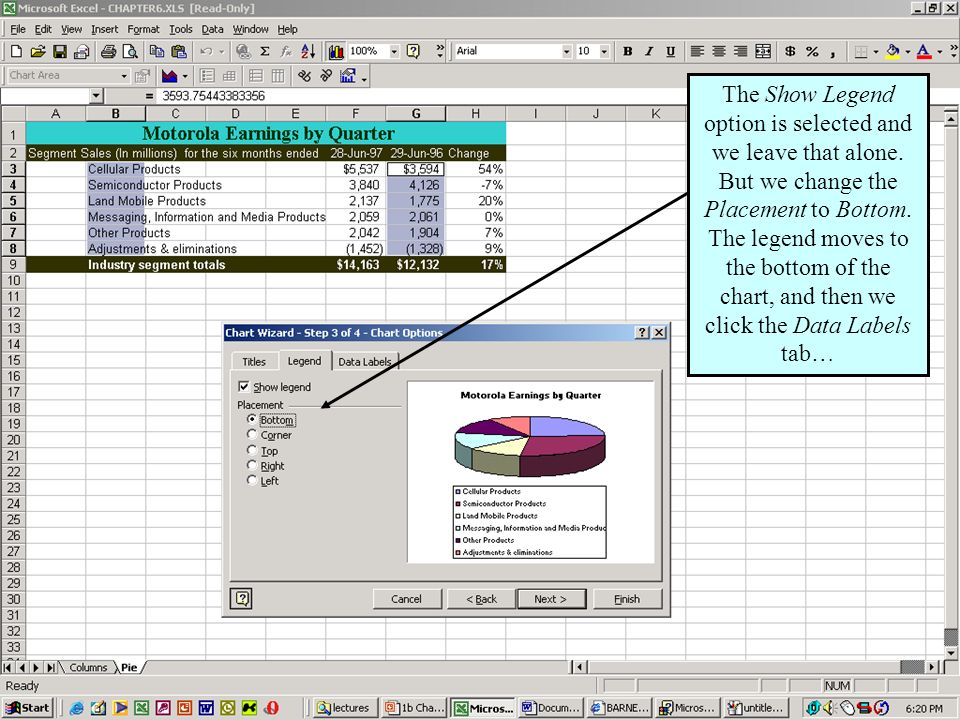
Task: Open the Zoom 100% dropdown
Action: pyautogui.click(x=394, y=52)
